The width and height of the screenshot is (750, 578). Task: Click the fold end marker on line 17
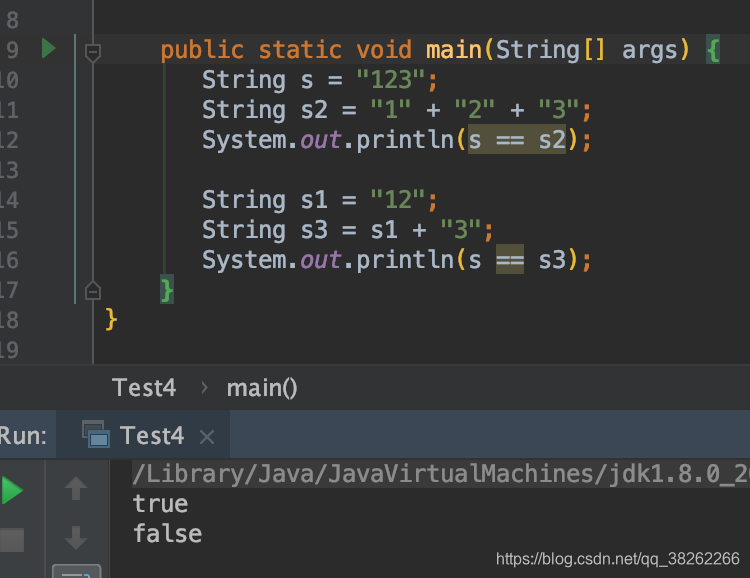tap(92, 290)
